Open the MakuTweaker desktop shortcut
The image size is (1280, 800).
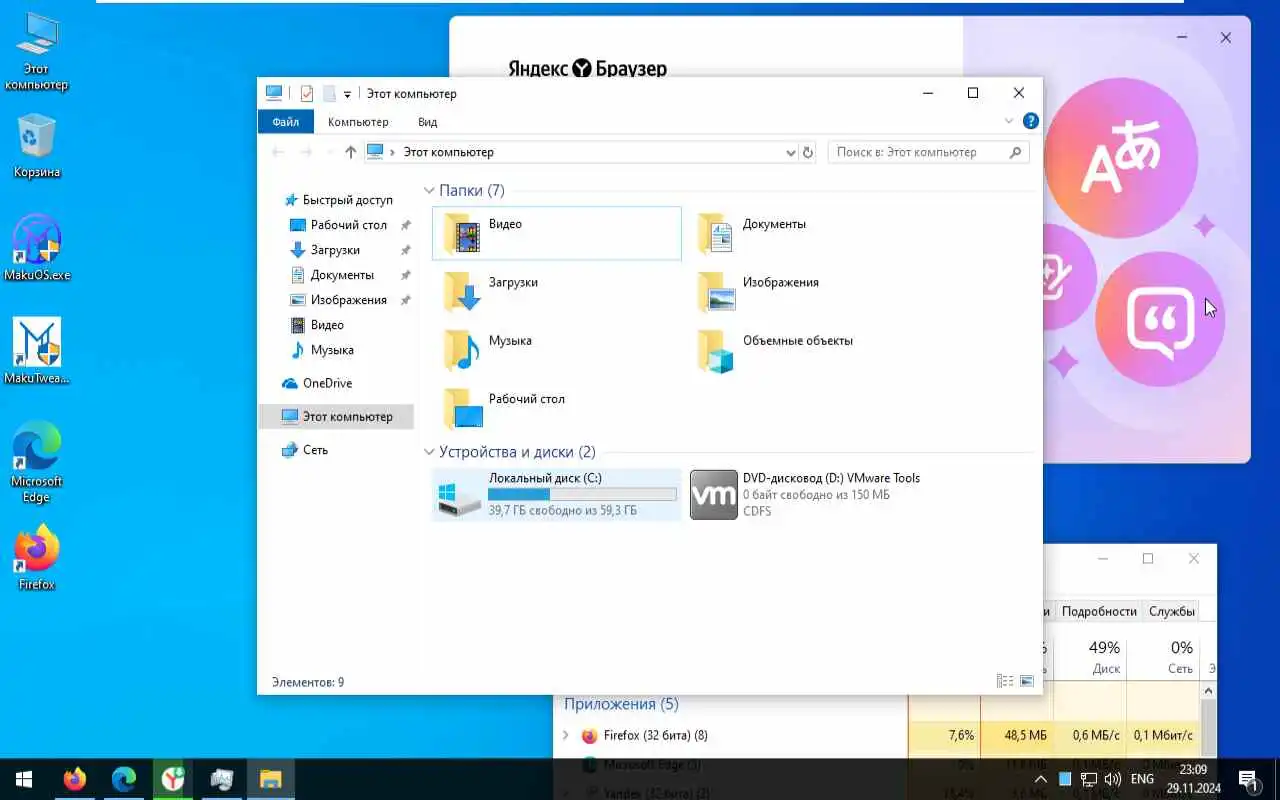point(37,351)
